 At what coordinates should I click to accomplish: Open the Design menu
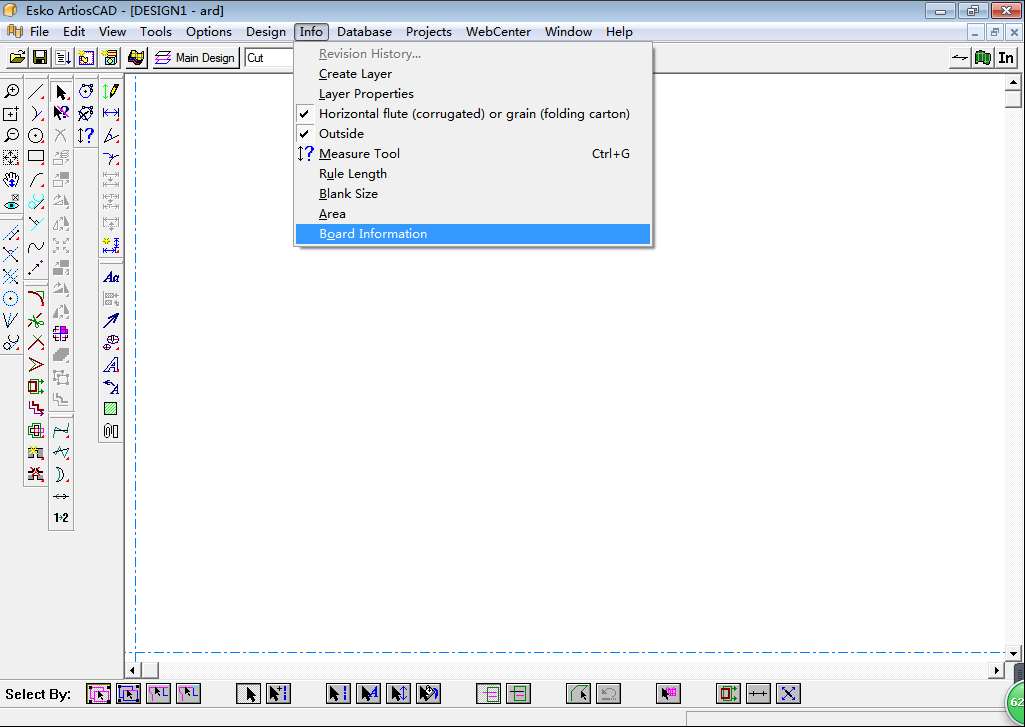coord(265,31)
